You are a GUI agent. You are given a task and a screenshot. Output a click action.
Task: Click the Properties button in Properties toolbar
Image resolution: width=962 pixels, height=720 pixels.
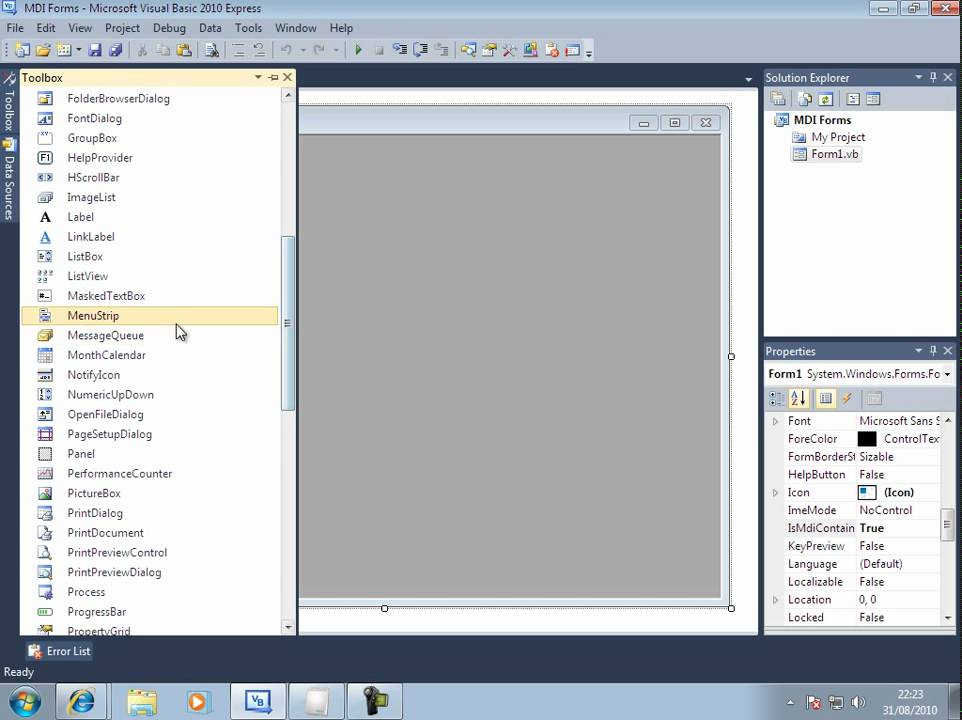(826, 399)
